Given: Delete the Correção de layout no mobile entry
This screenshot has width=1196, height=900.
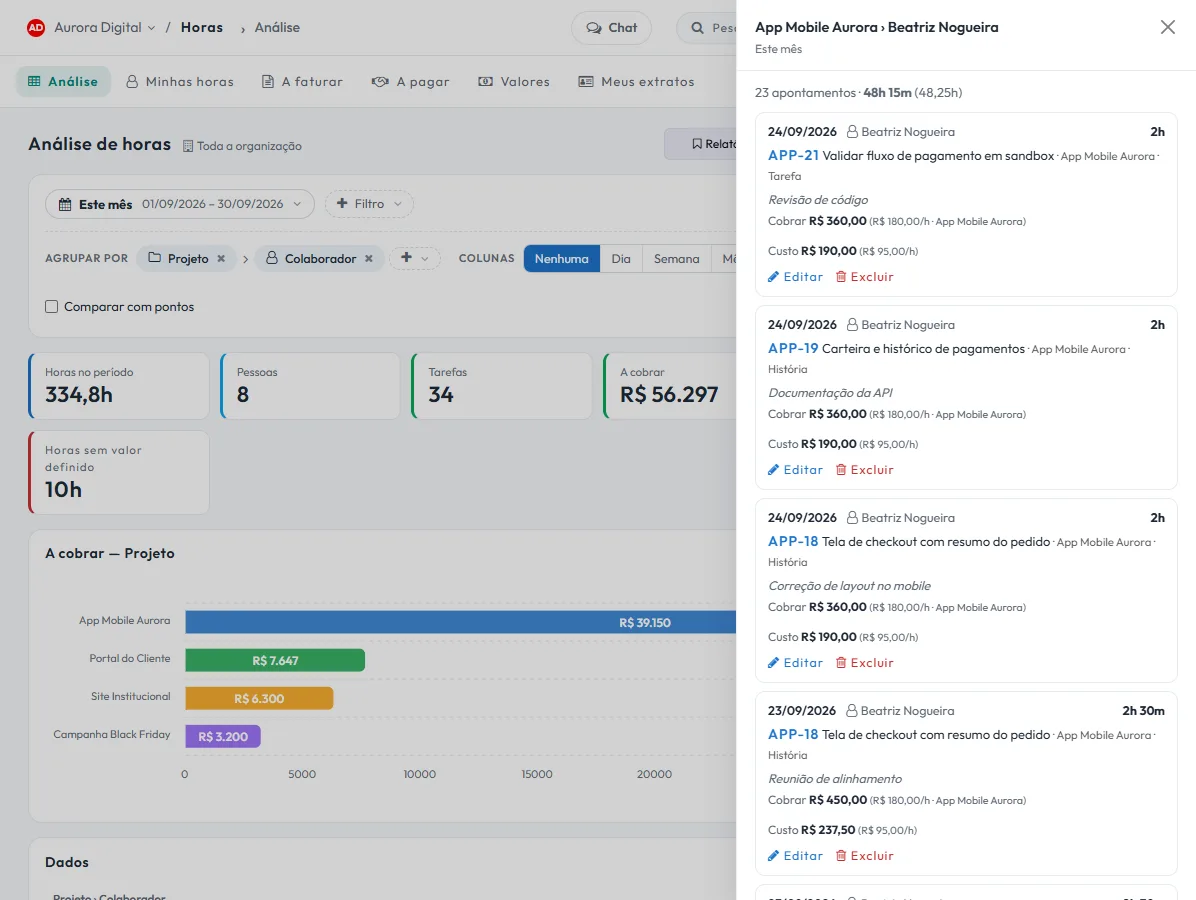Looking at the screenshot, I should click(x=864, y=663).
